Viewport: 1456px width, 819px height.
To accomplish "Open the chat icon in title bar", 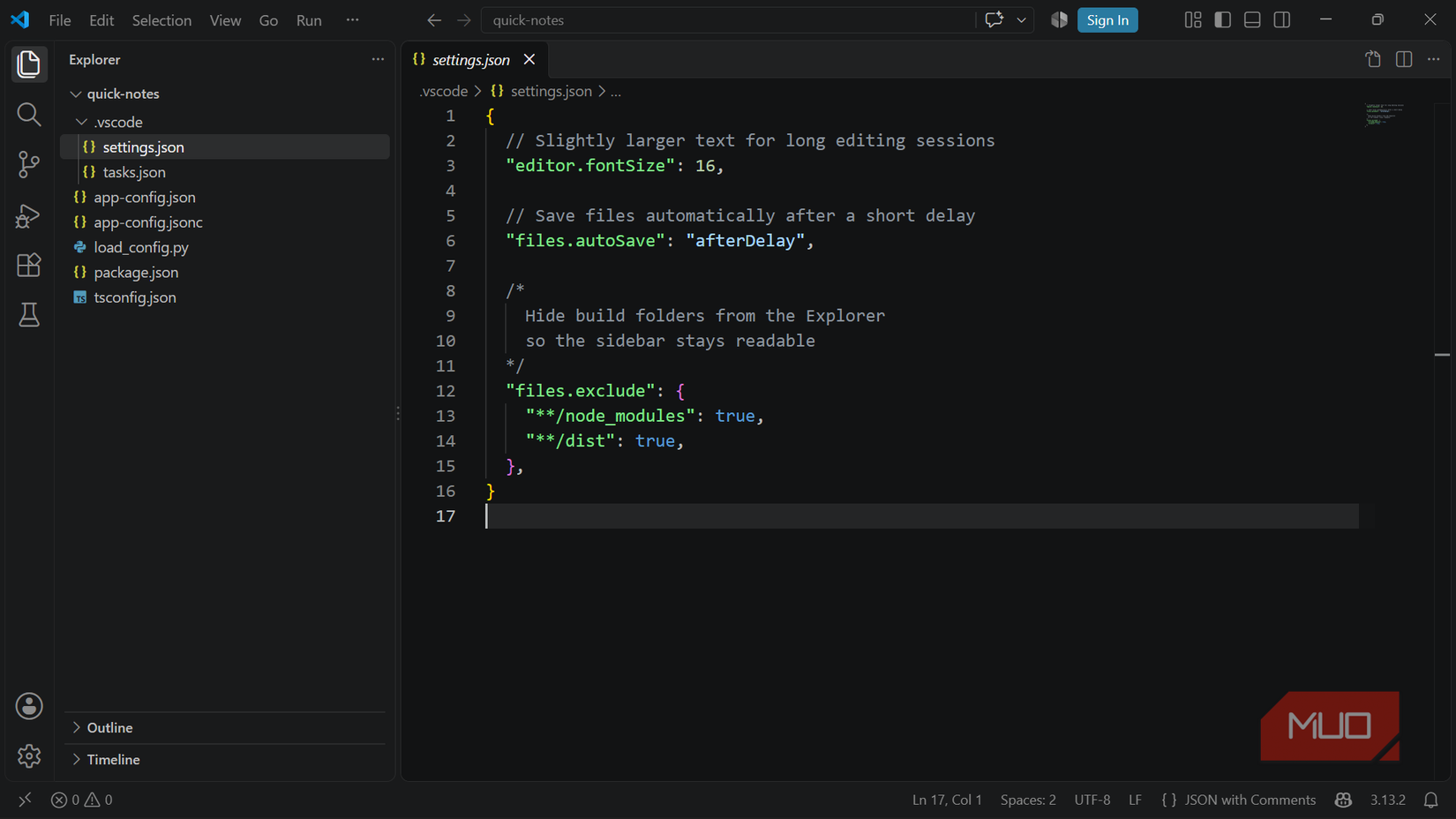I will click(994, 19).
